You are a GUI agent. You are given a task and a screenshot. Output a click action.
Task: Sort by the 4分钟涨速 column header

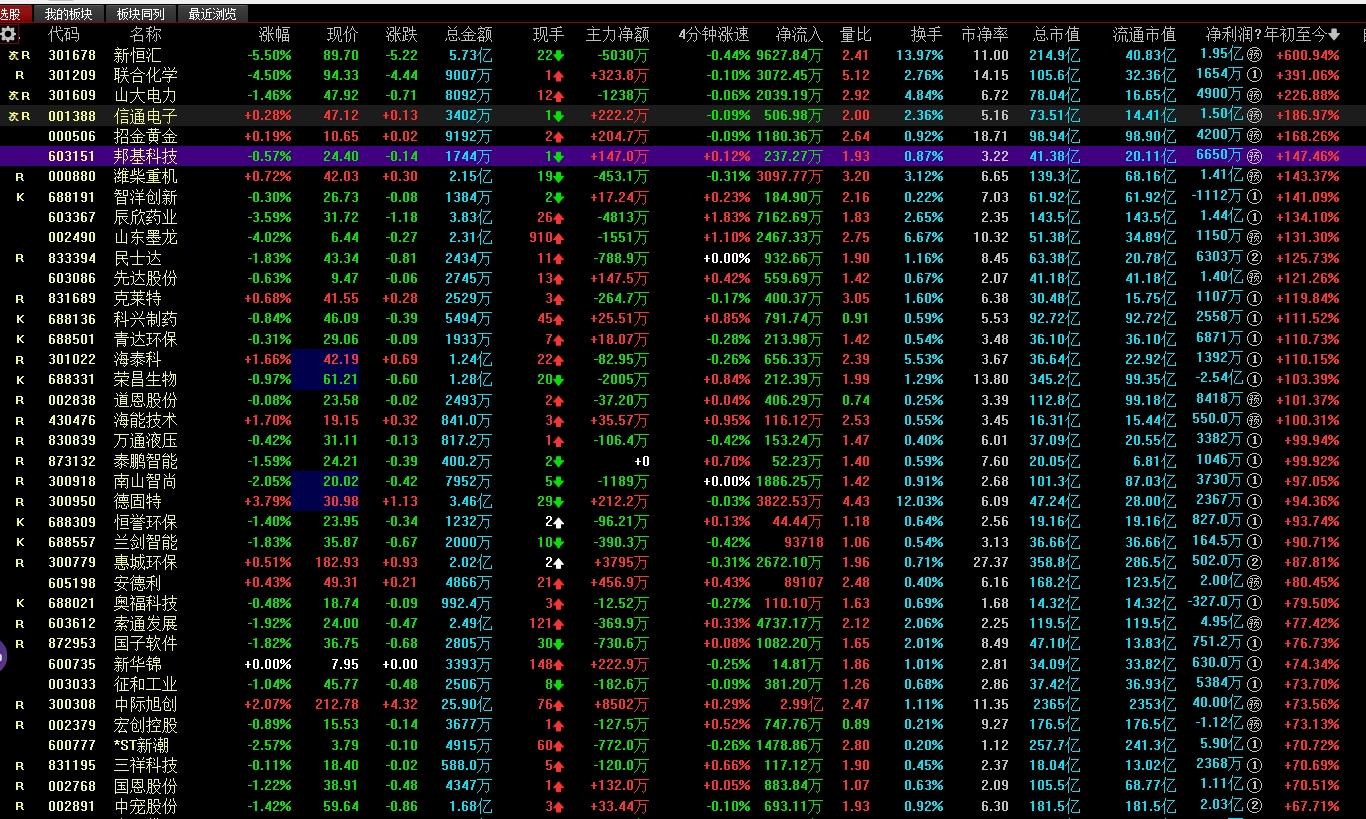713,35
